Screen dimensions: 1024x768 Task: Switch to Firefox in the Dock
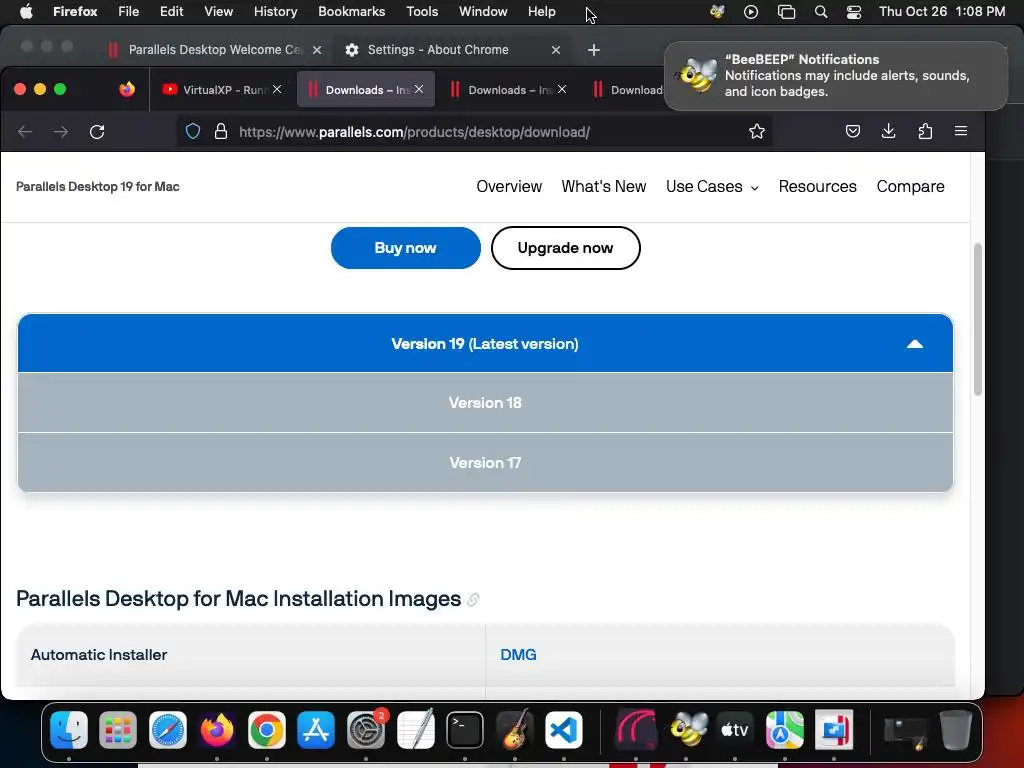[217, 729]
